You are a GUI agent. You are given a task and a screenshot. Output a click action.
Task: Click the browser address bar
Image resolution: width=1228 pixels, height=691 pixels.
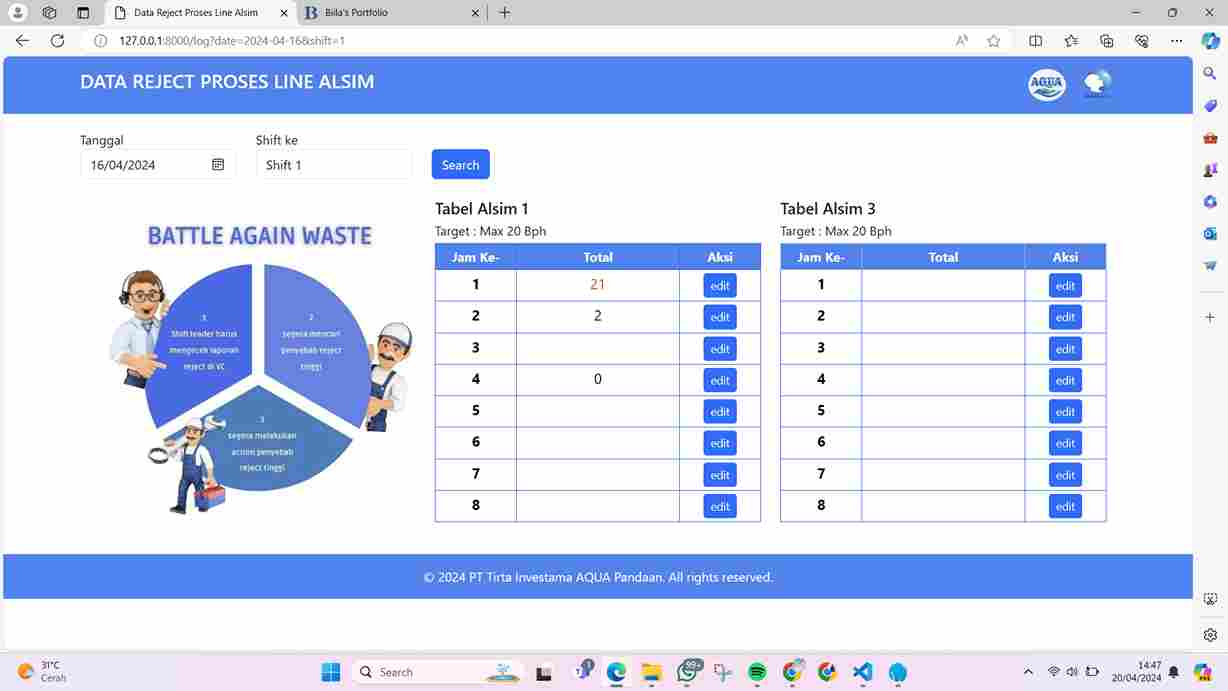point(500,41)
